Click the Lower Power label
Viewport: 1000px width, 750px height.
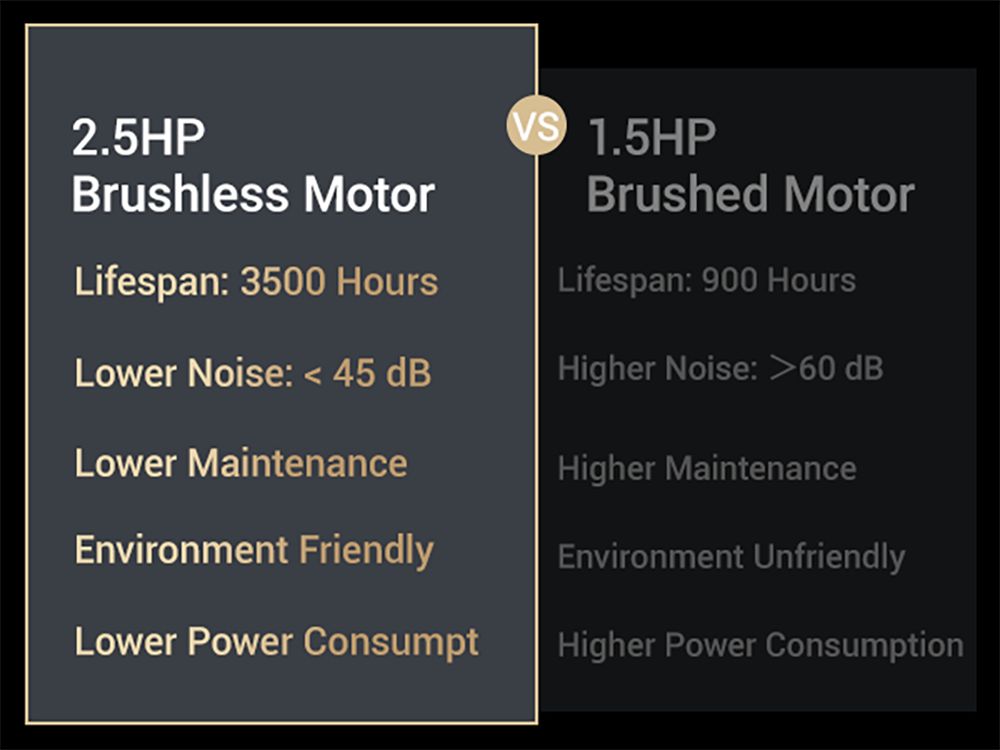coord(184,642)
